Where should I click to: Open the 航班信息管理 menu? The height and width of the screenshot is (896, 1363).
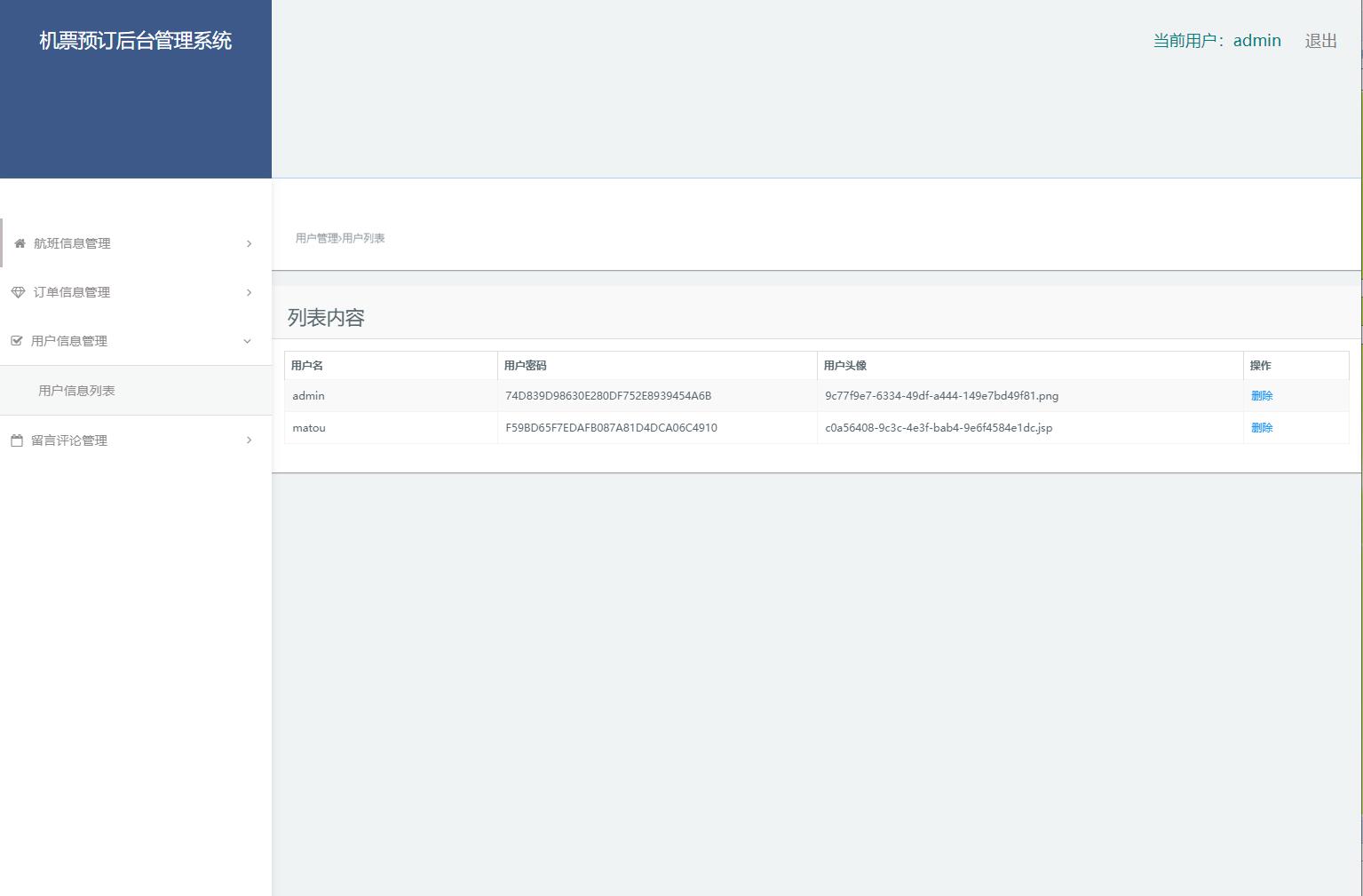pyautogui.click(x=136, y=243)
